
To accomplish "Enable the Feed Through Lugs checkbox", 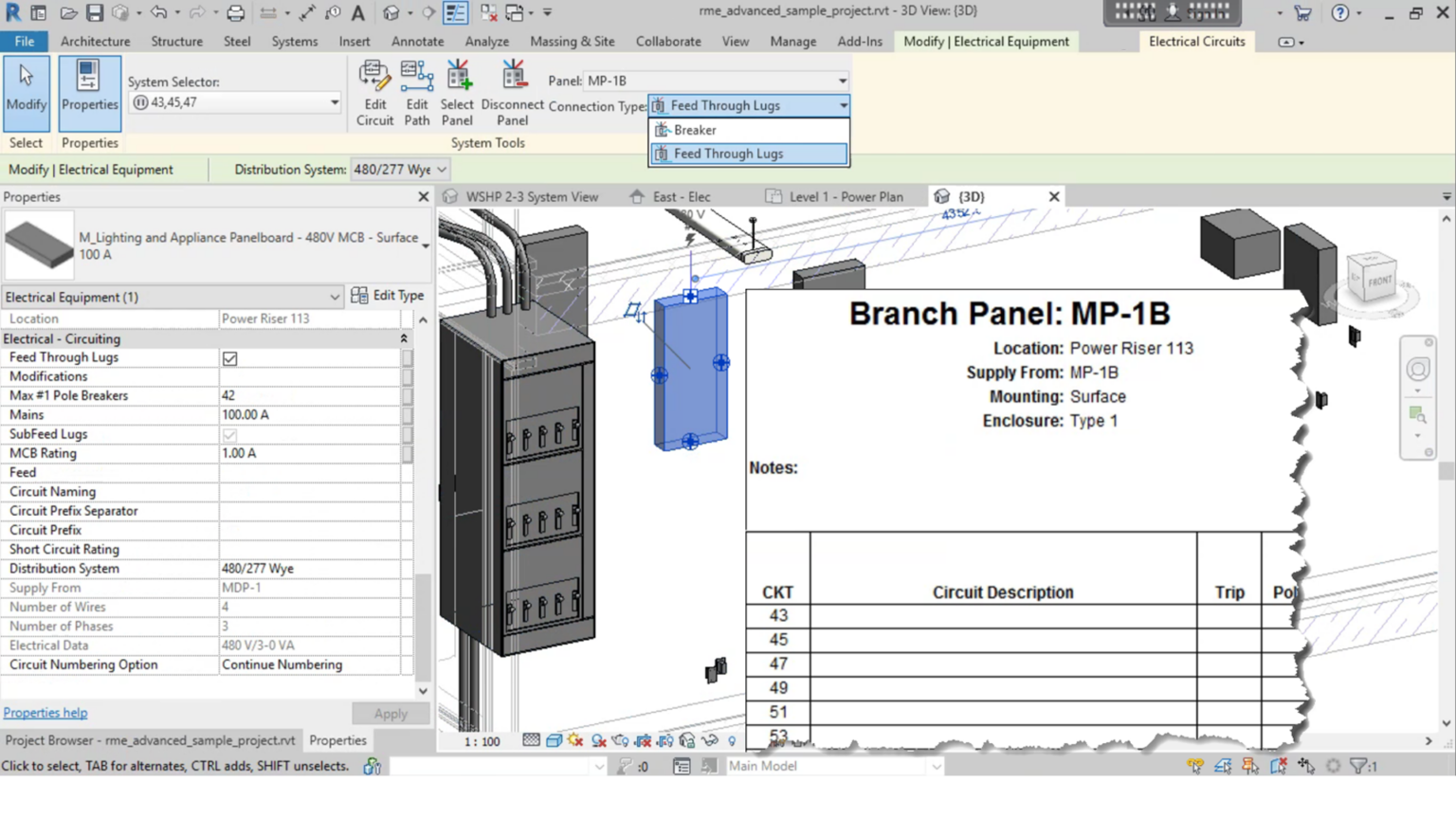I will tap(229, 358).
